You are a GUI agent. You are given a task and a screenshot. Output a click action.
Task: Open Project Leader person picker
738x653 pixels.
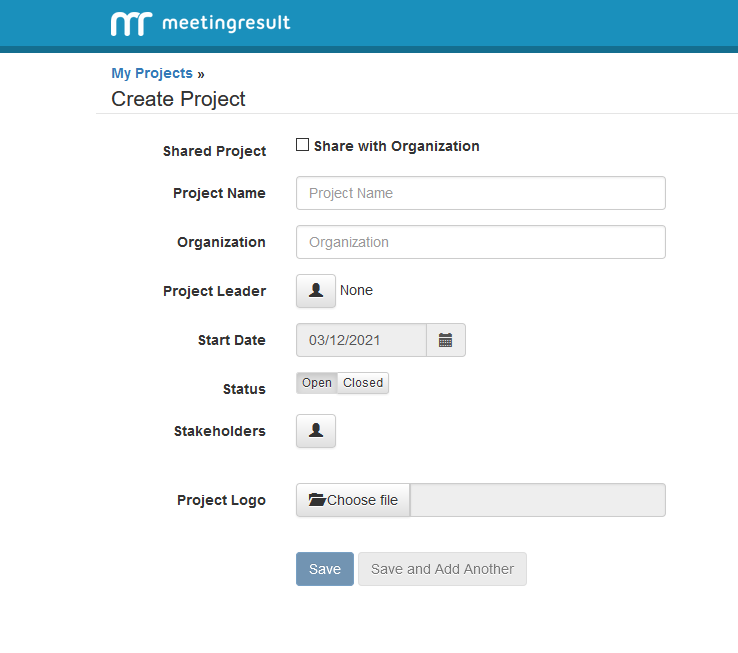tap(316, 291)
